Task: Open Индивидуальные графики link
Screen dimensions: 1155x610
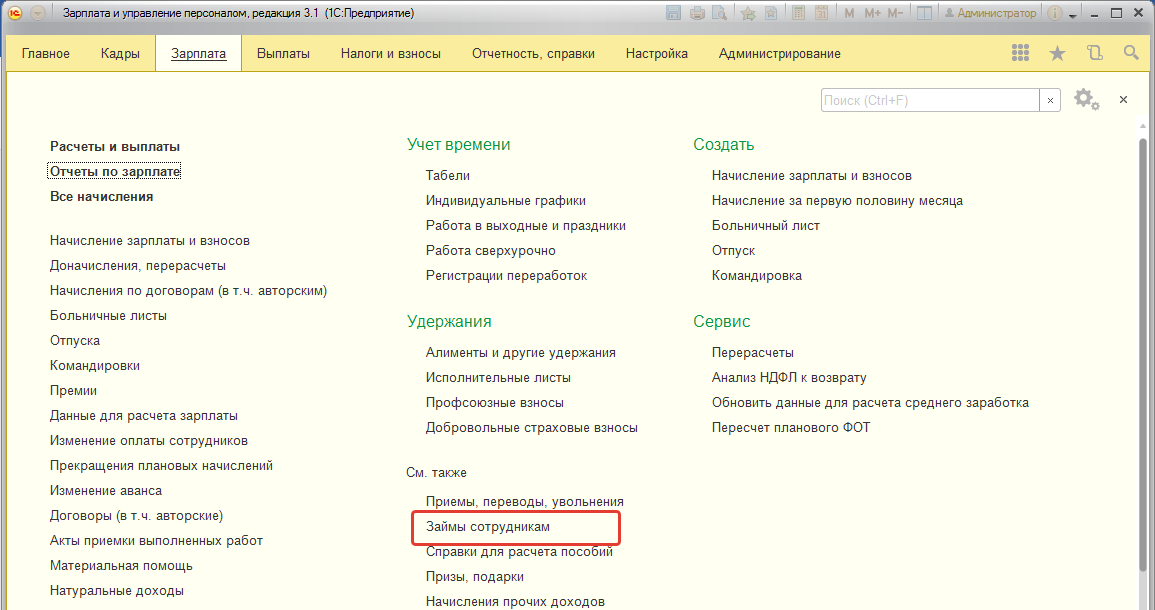Action: [x=506, y=200]
